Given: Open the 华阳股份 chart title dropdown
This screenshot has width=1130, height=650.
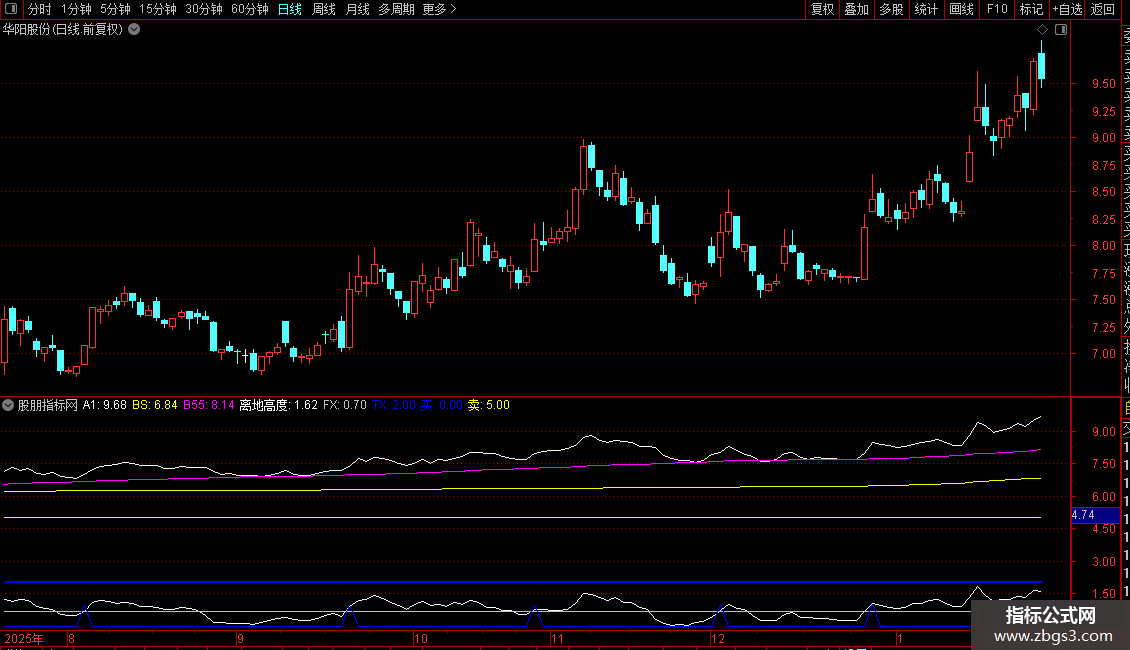Looking at the screenshot, I should (134, 30).
